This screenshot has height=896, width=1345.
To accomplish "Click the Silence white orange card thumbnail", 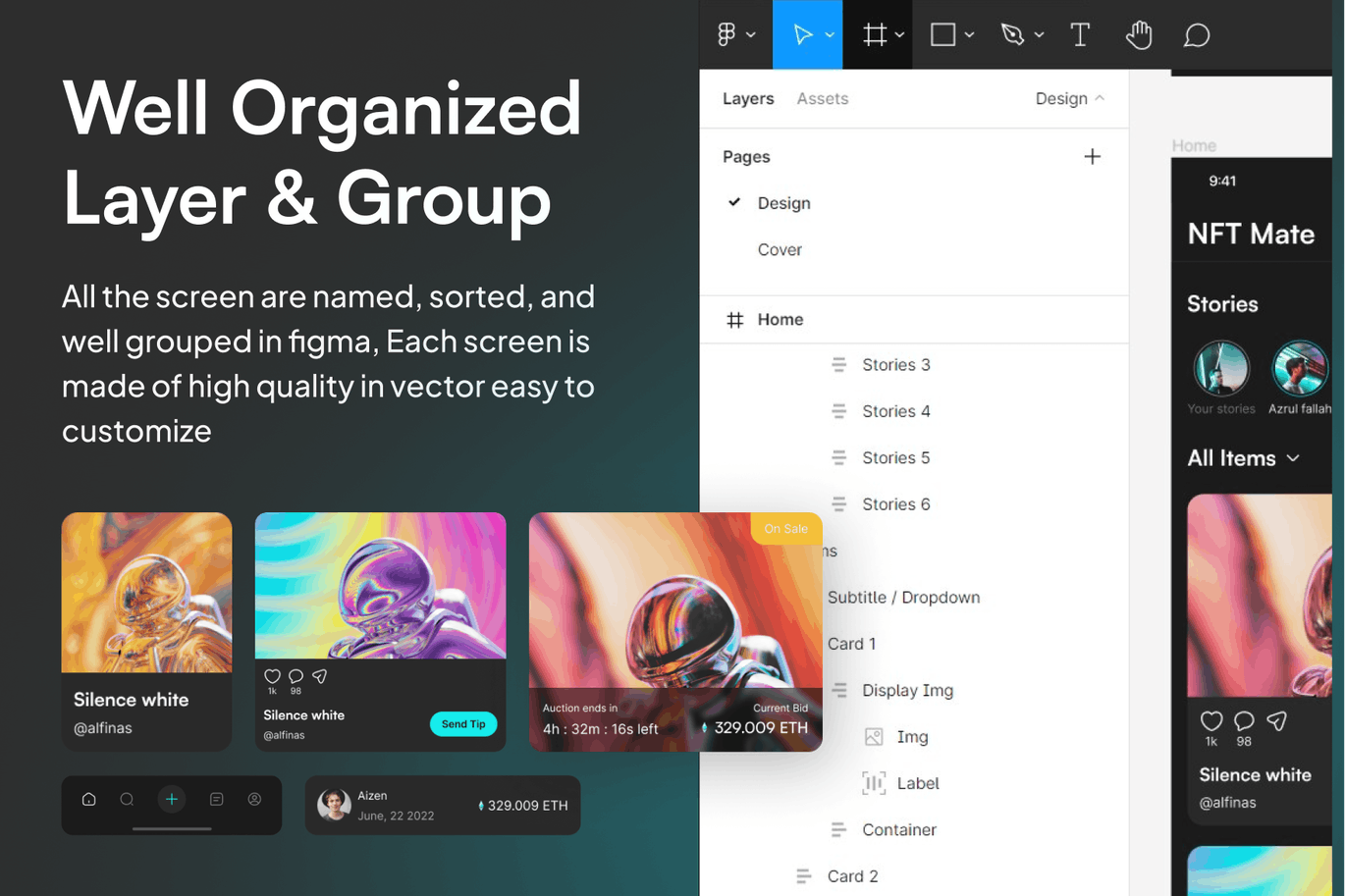I will 146,593.
